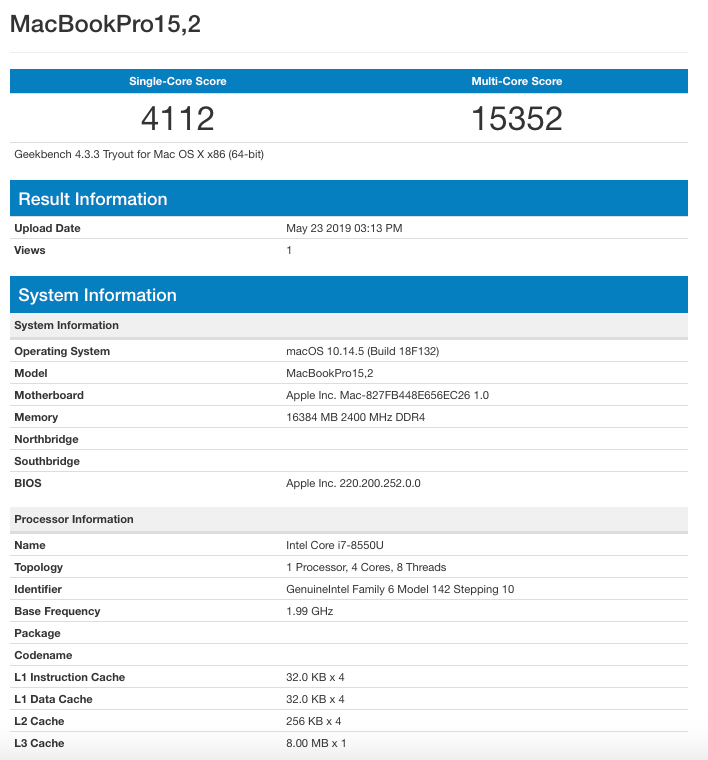Select the BIOS row label
Image resolution: width=708 pixels, height=760 pixels.
coord(28,483)
